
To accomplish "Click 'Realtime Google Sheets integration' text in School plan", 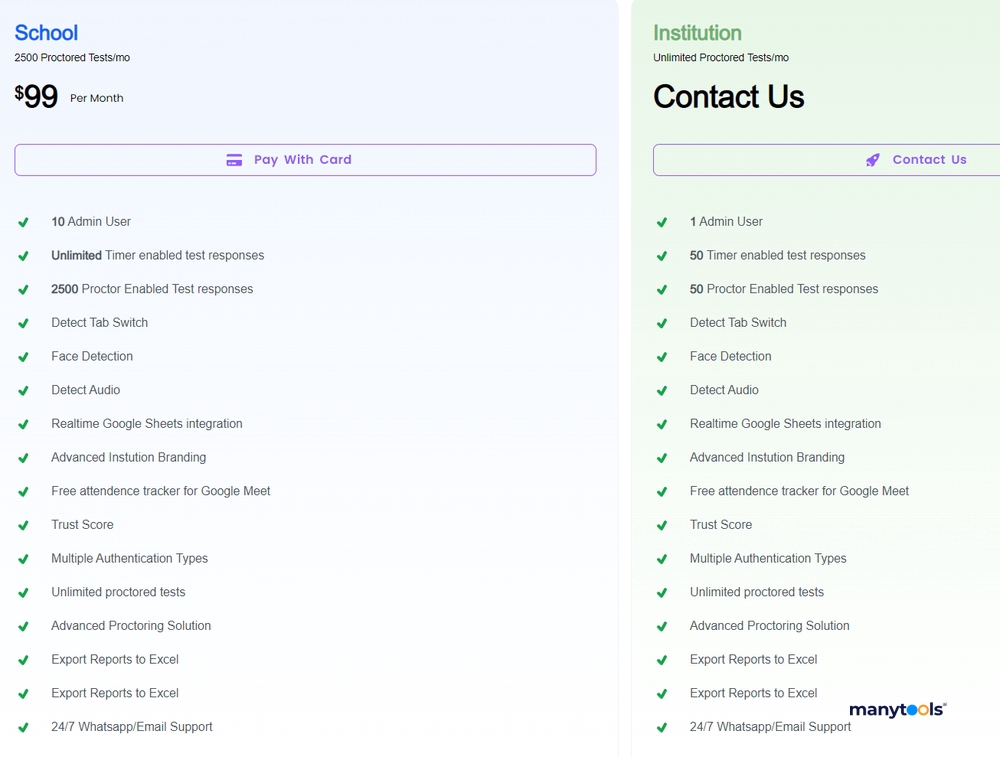I will 147,423.
